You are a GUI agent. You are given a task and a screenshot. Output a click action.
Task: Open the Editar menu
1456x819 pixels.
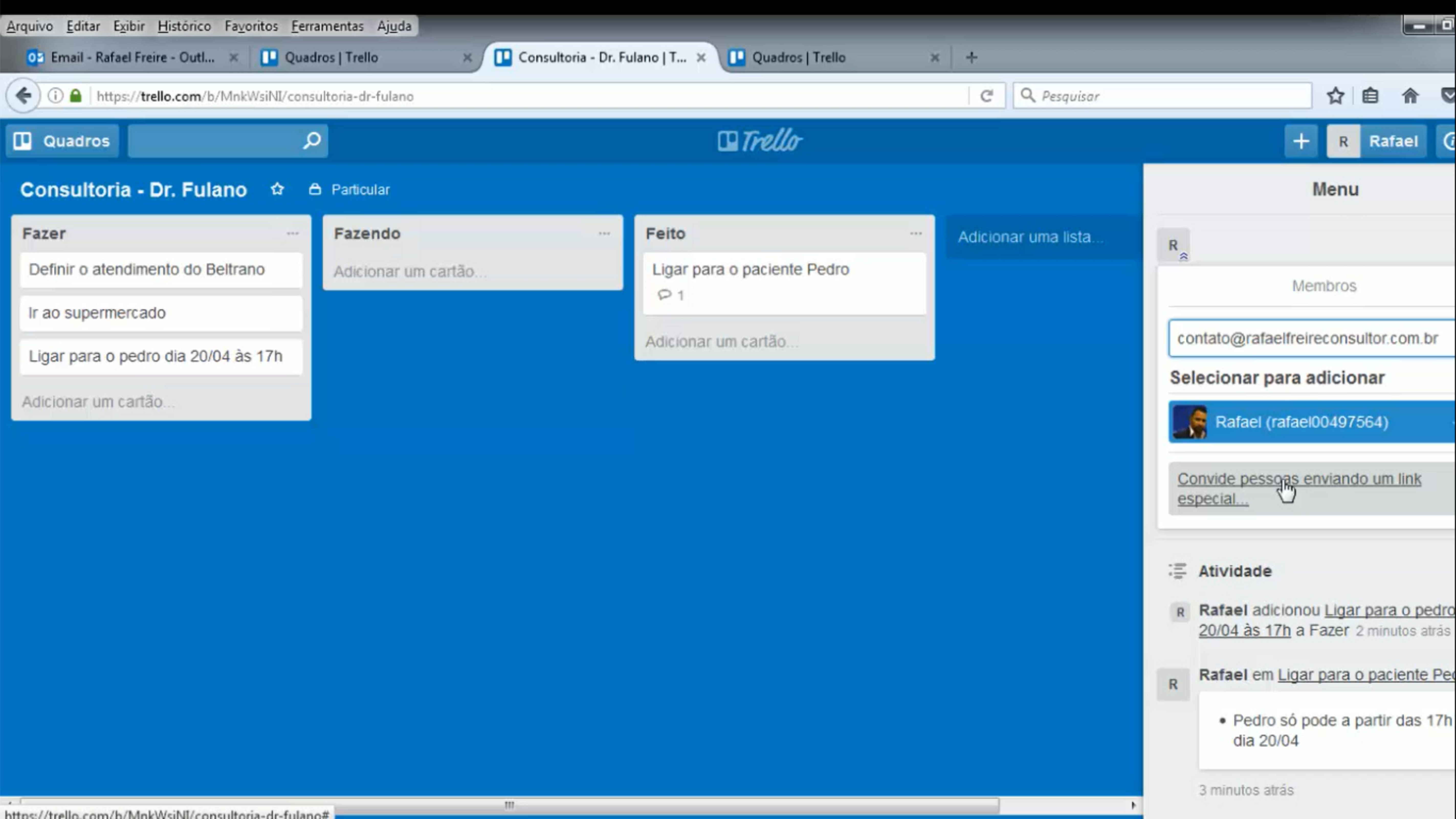[83, 26]
